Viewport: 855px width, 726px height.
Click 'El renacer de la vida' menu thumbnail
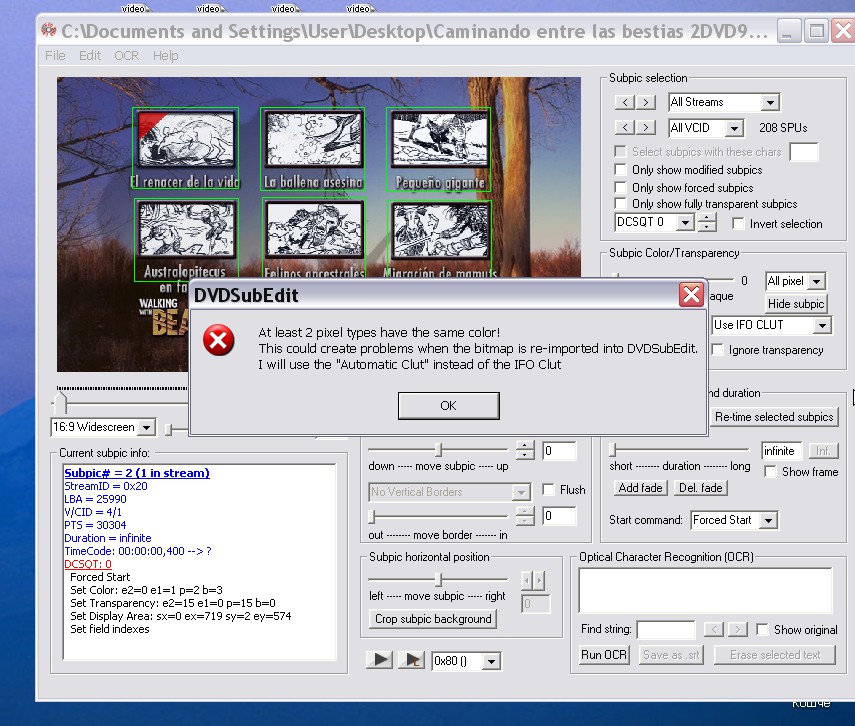185,148
